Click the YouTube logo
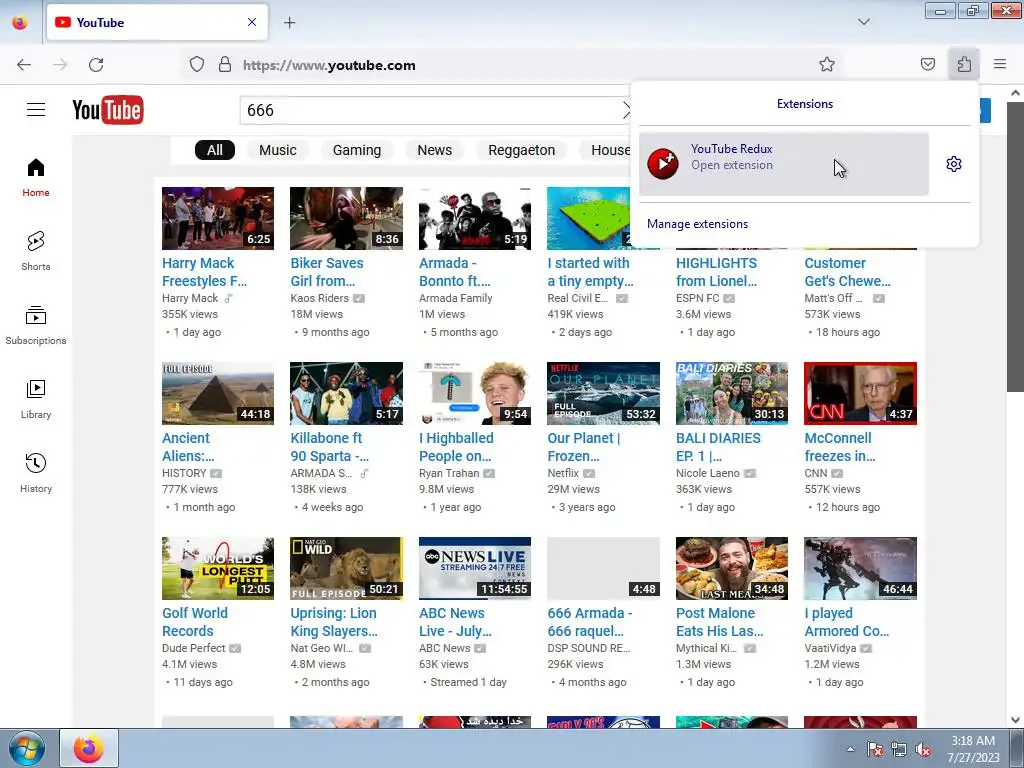 click(x=108, y=110)
